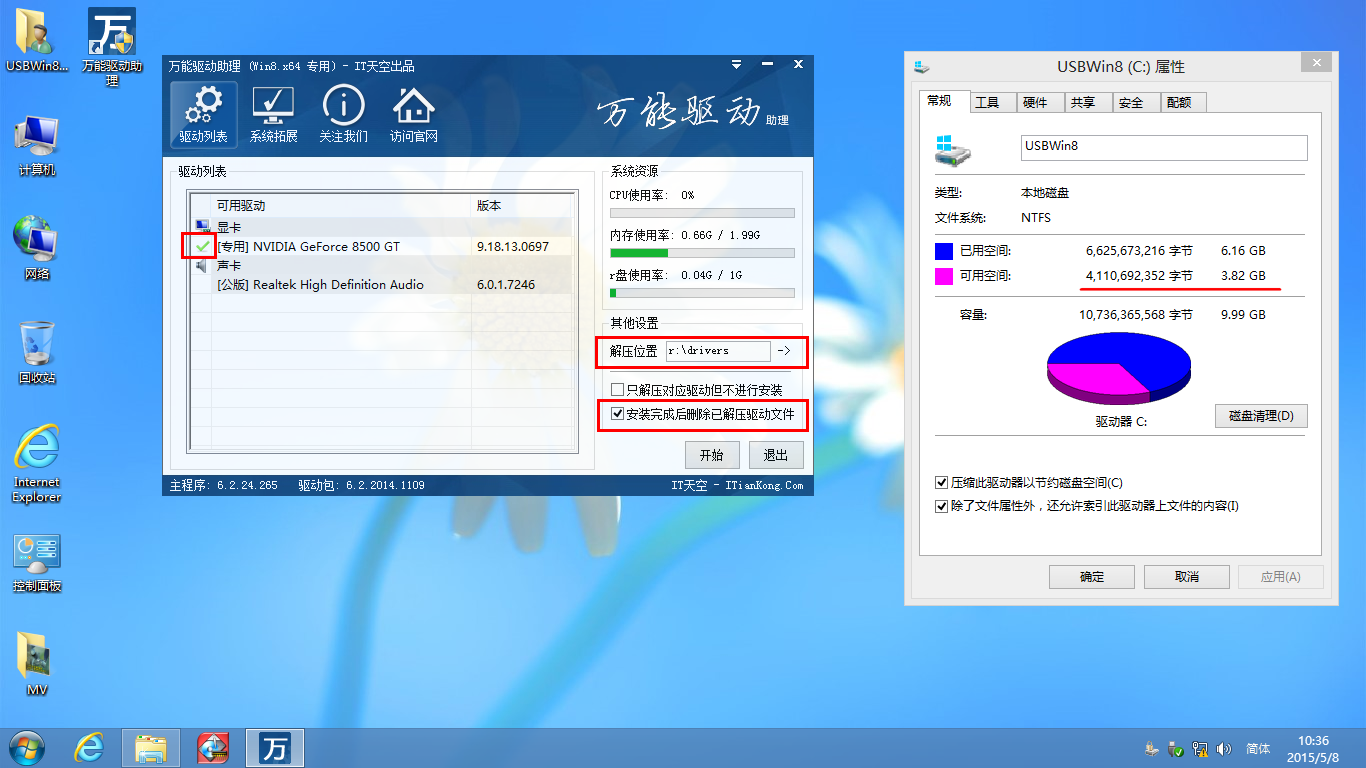Open the 万能驱动助理 desktop shortcut
Image resolution: width=1366 pixels, height=768 pixels.
(112, 48)
